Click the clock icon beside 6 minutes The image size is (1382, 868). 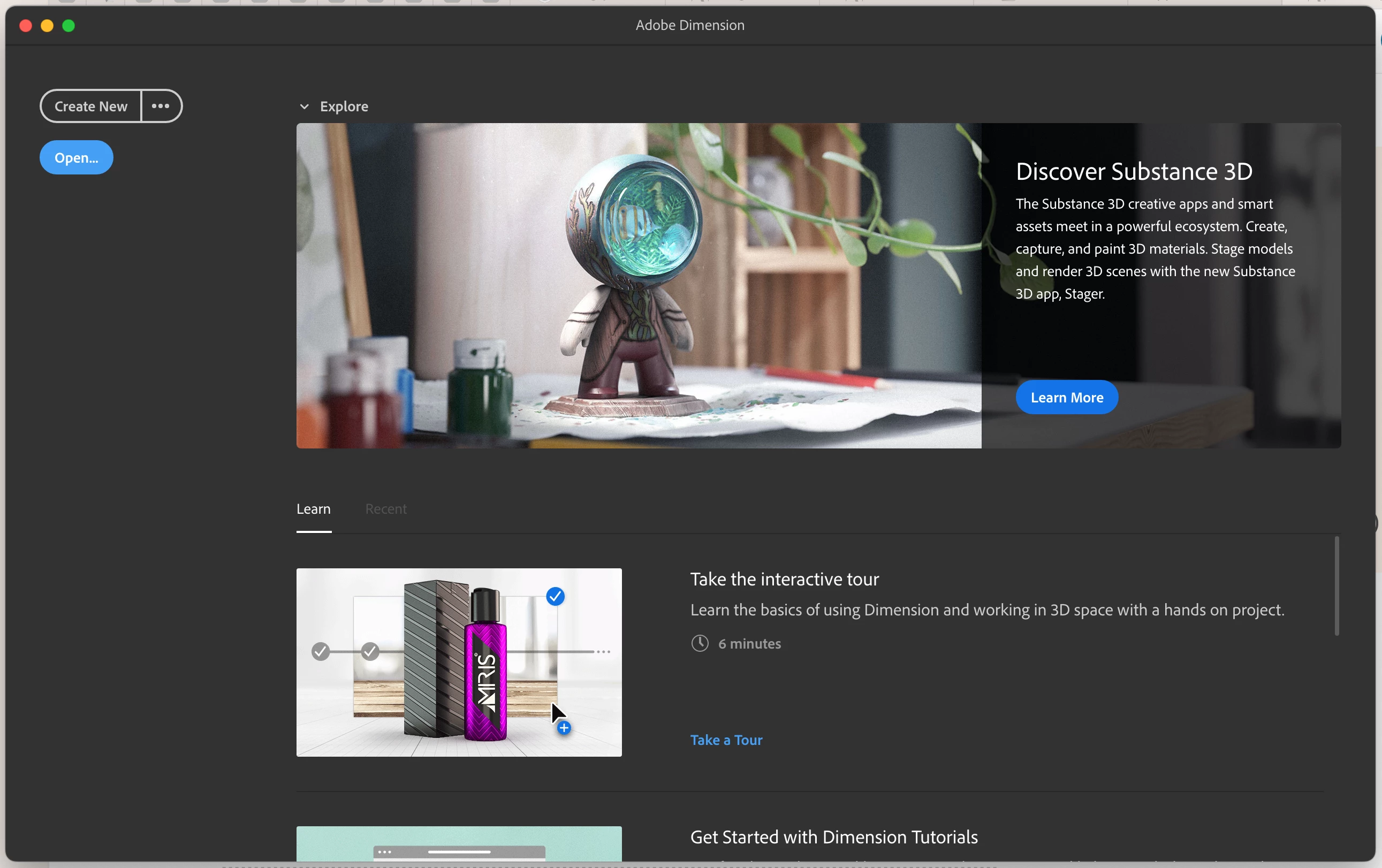tap(700, 644)
